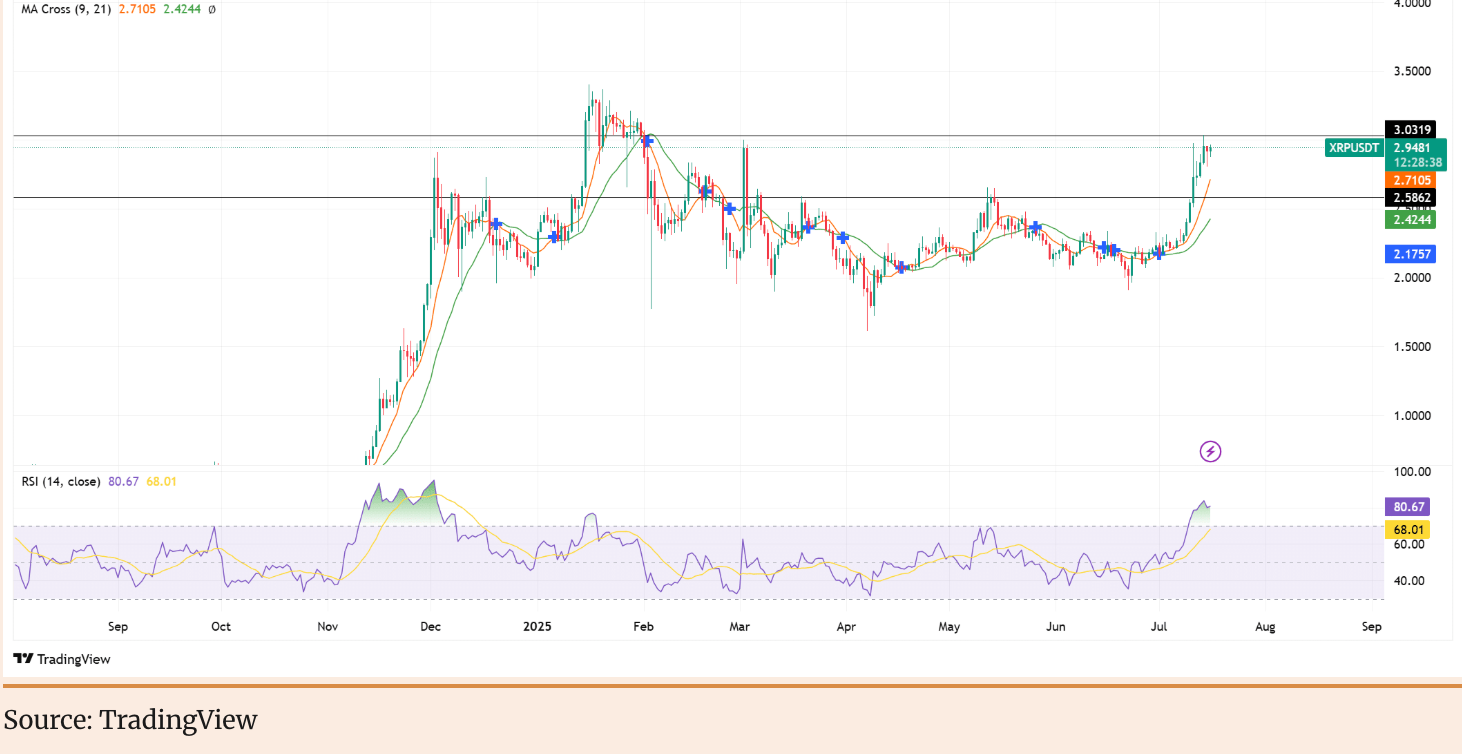Click the 2.5862 horizontal line price label
Screen dimensions: 1462x754
[x=1411, y=198]
